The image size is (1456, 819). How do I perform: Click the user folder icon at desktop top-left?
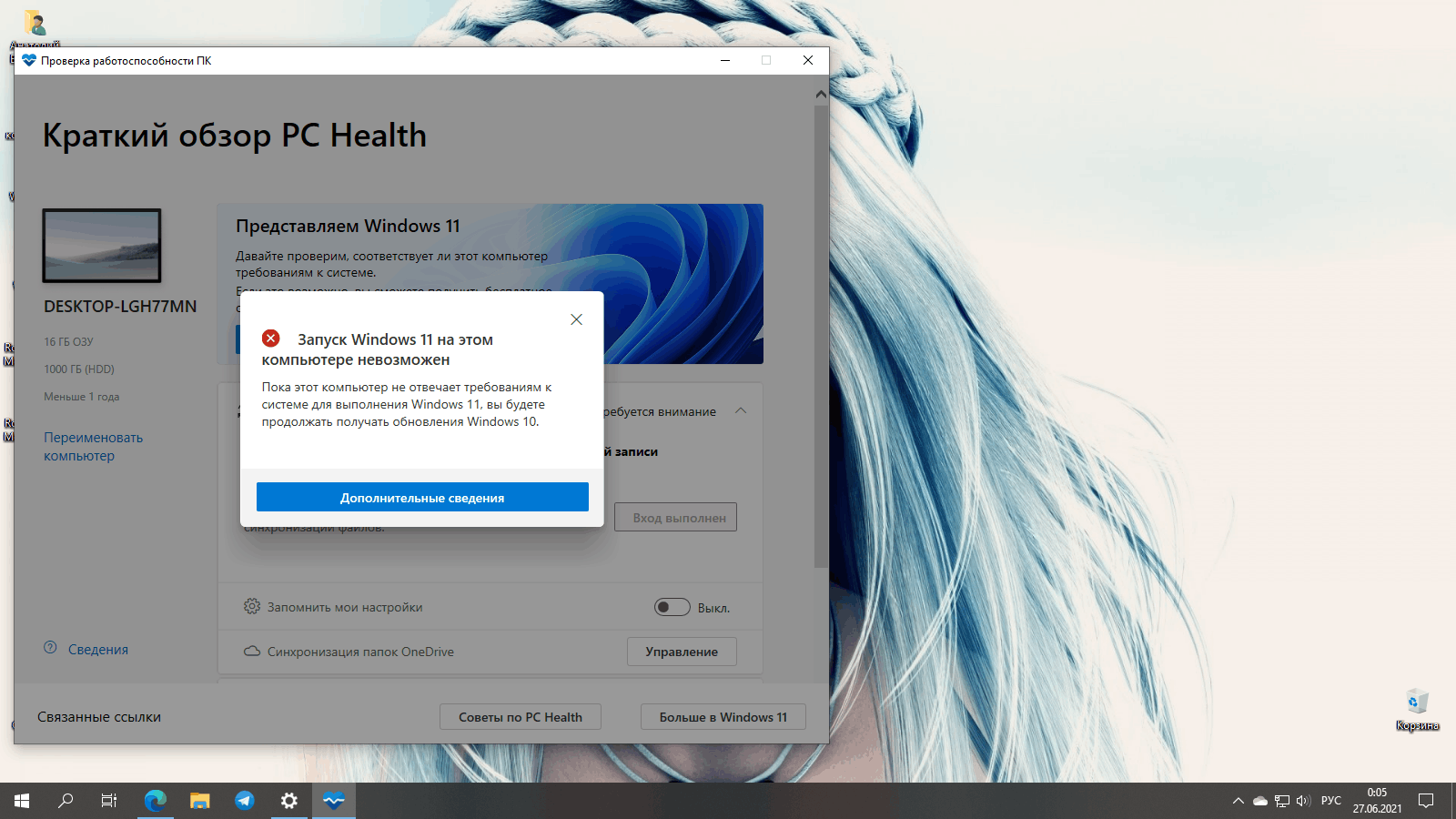[35, 23]
